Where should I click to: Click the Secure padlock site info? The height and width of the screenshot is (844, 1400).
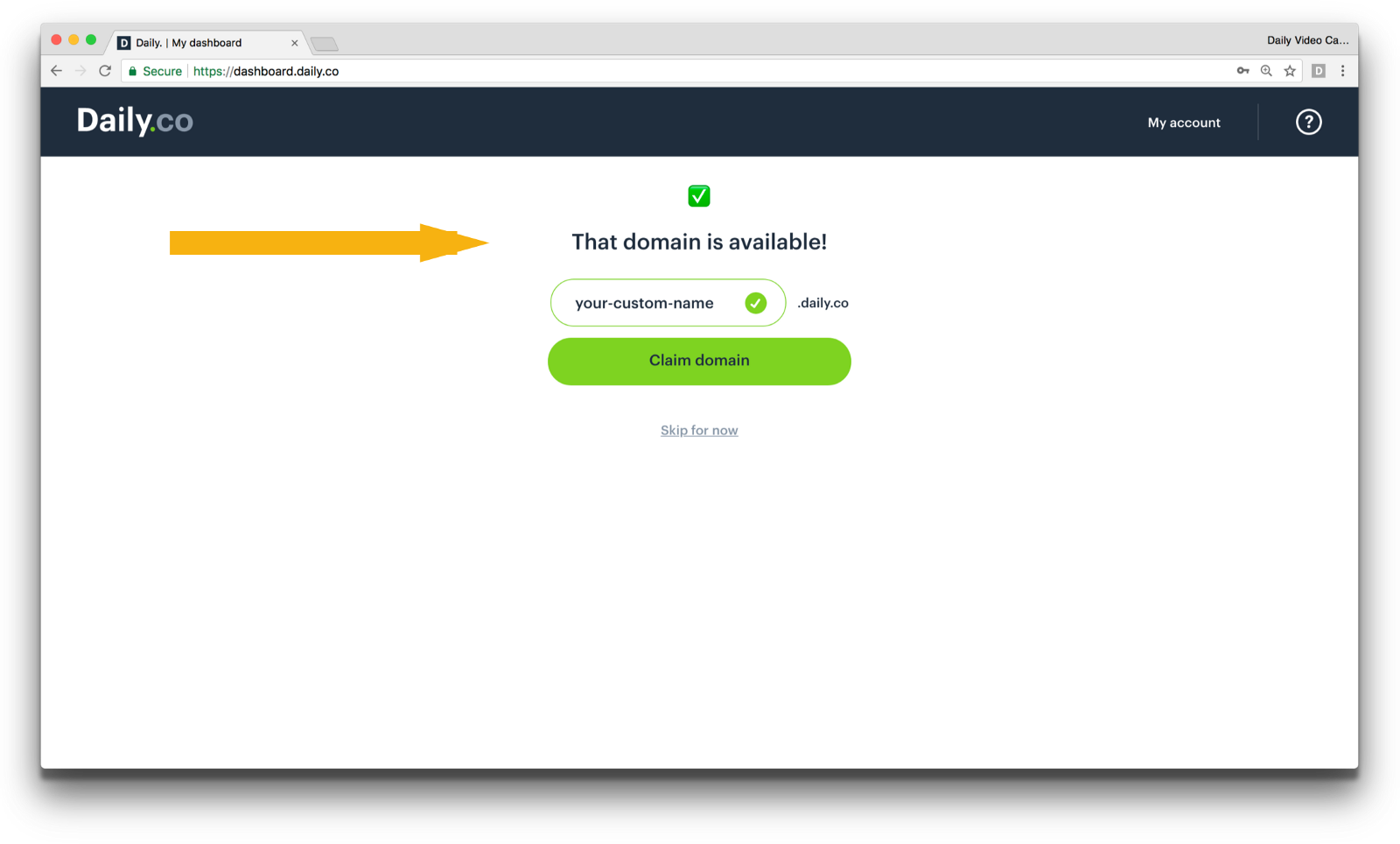pyautogui.click(x=155, y=71)
